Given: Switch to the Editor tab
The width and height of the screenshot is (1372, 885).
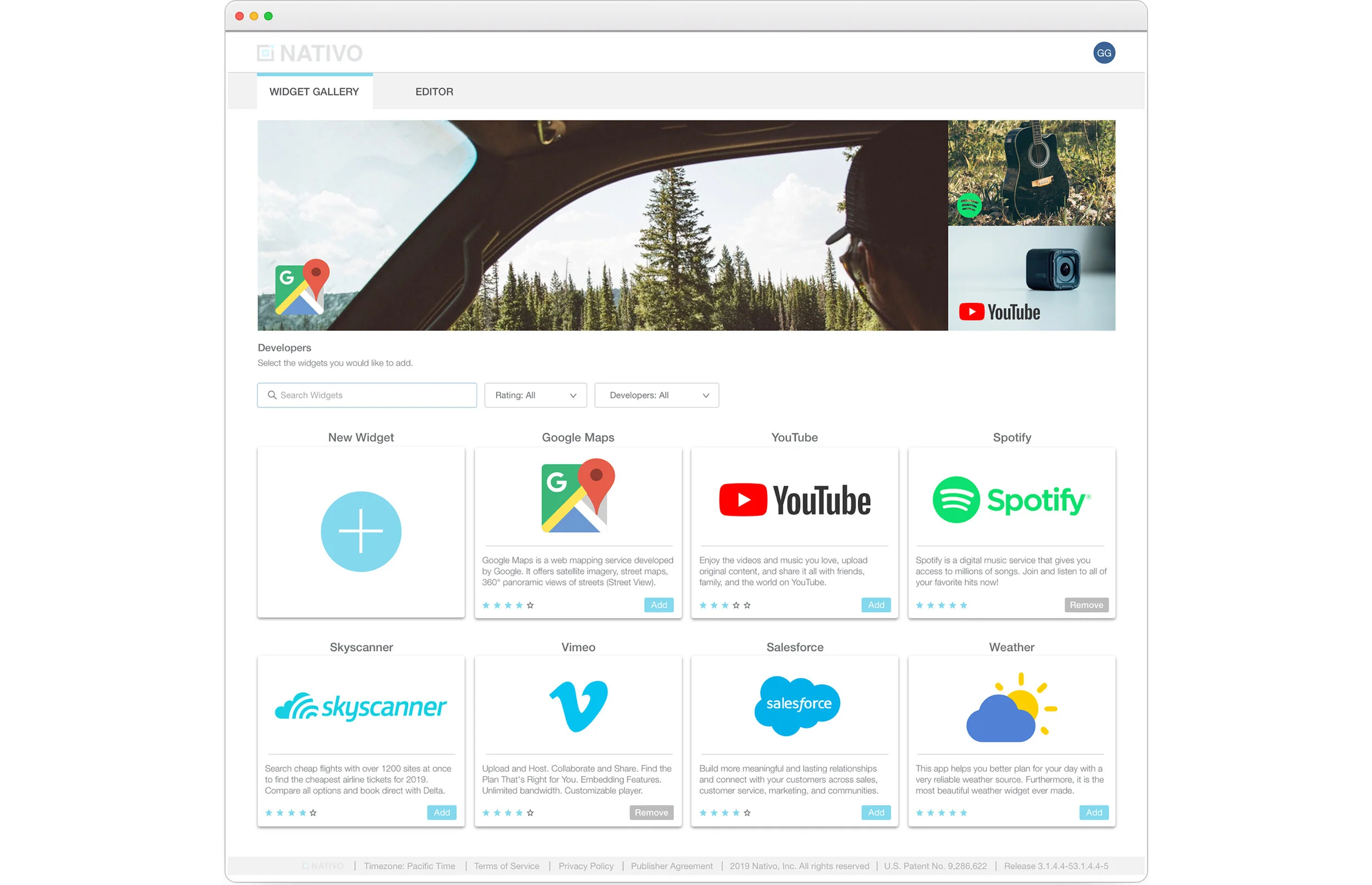Looking at the screenshot, I should (x=434, y=92).
